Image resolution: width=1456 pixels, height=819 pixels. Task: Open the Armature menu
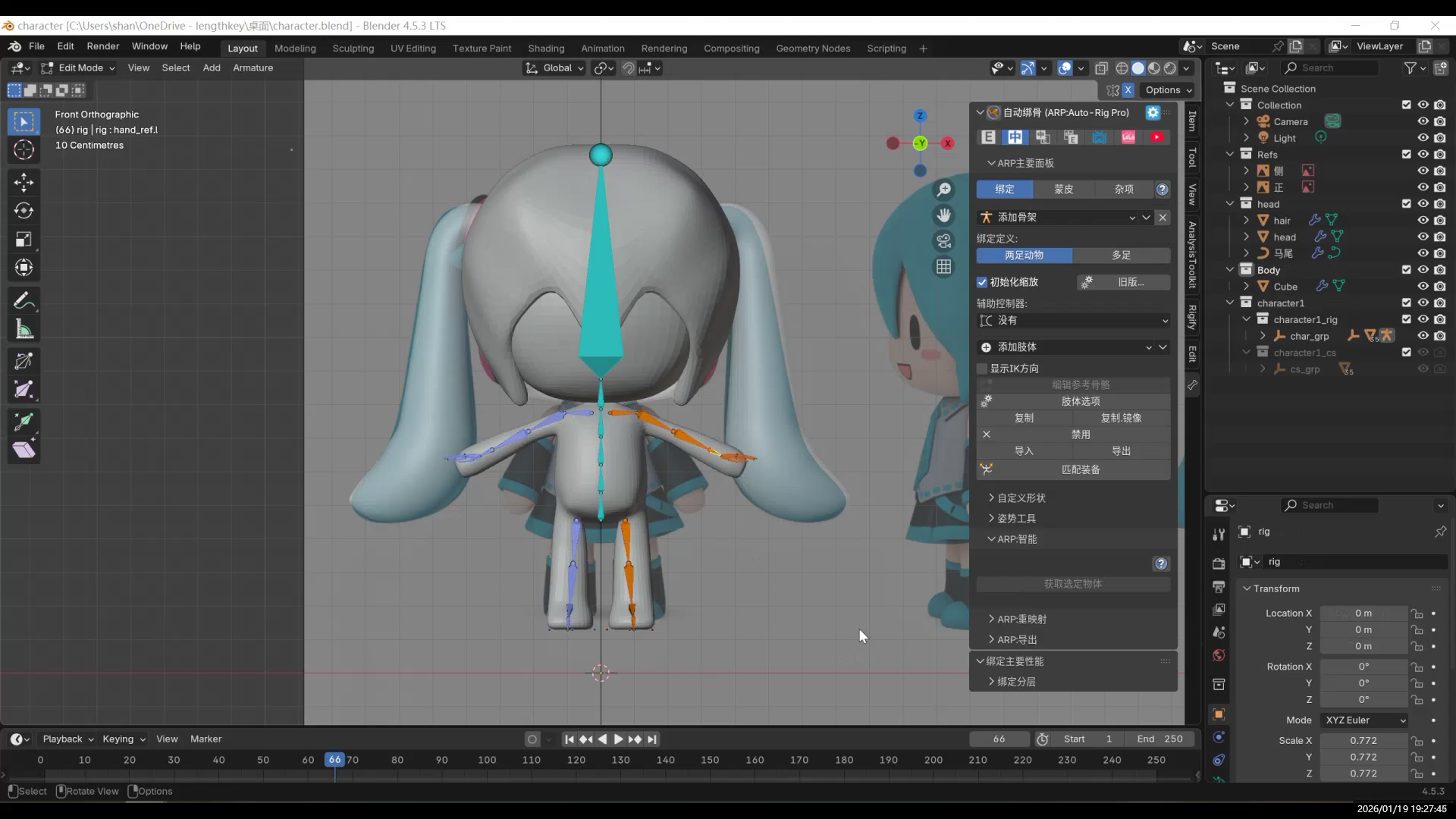253,68
